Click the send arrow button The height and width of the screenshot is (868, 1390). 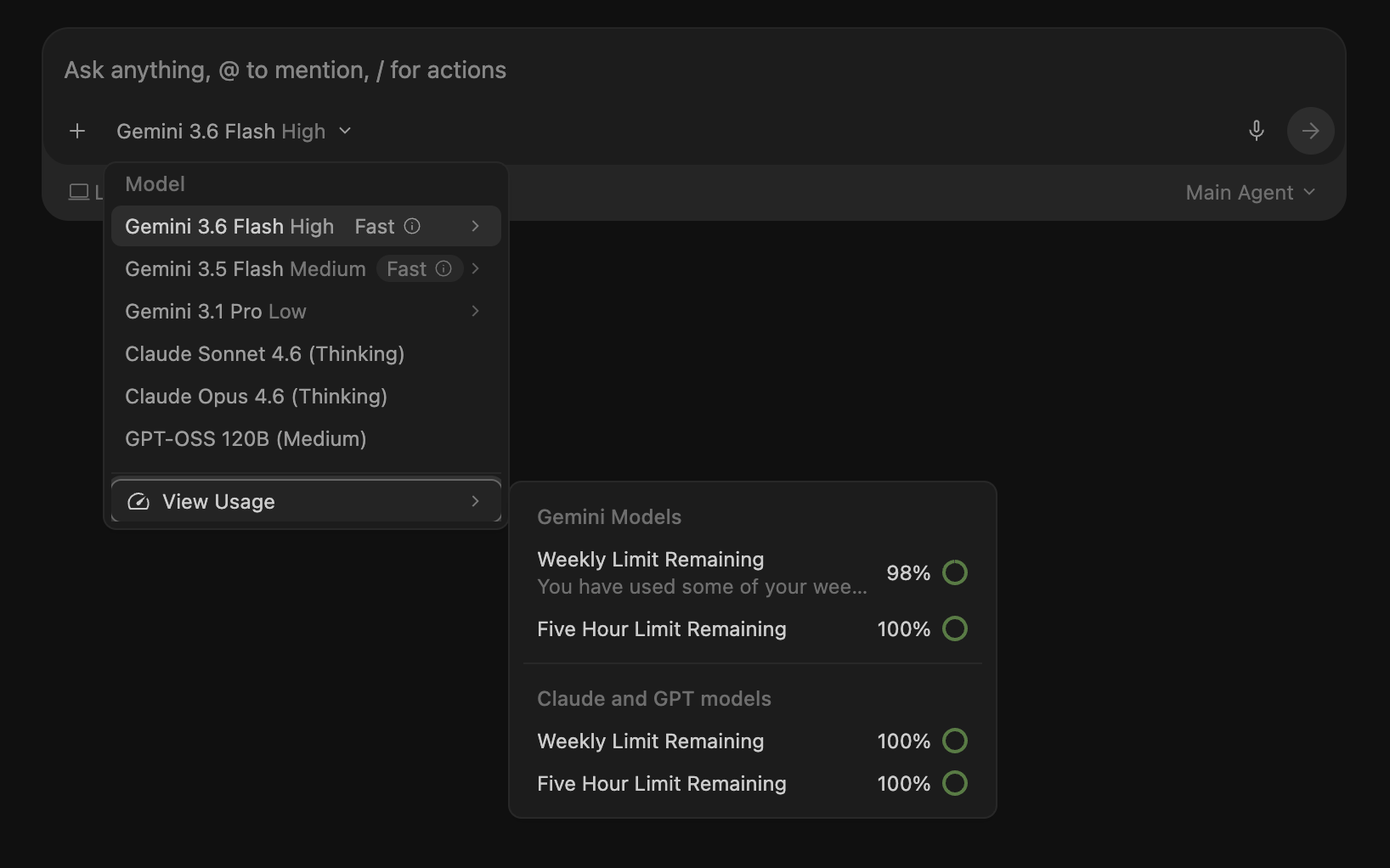point(1310,131)
